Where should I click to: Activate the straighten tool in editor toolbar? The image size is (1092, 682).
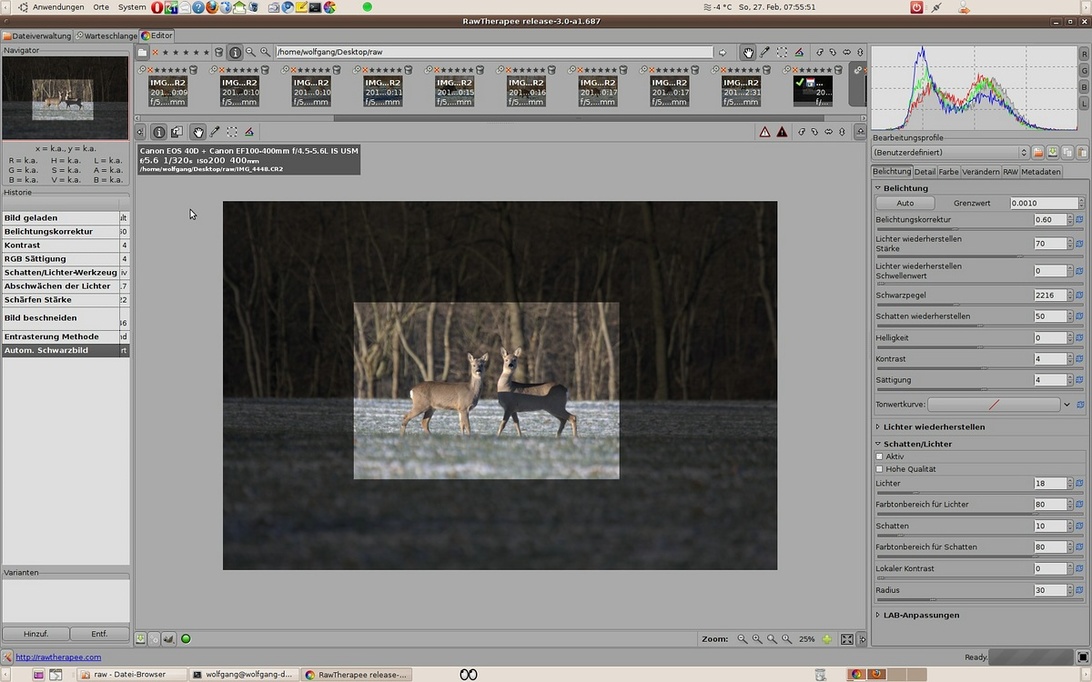point(249,132)
